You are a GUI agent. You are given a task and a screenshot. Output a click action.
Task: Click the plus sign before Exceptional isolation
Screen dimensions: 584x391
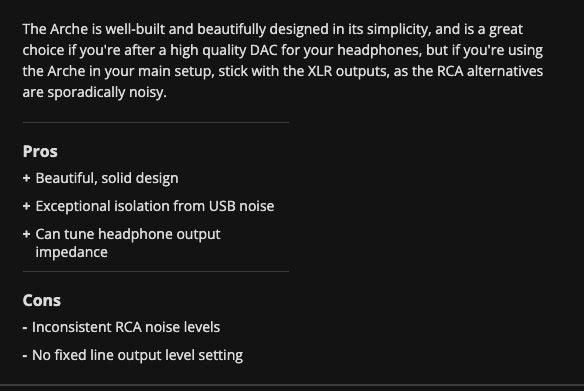tap(26, 206)
